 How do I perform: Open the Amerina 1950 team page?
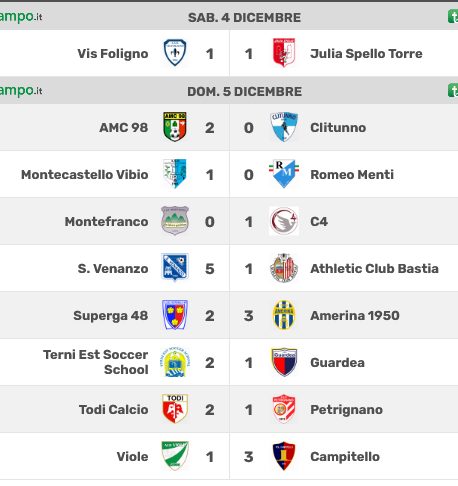(x=355, y=315)
